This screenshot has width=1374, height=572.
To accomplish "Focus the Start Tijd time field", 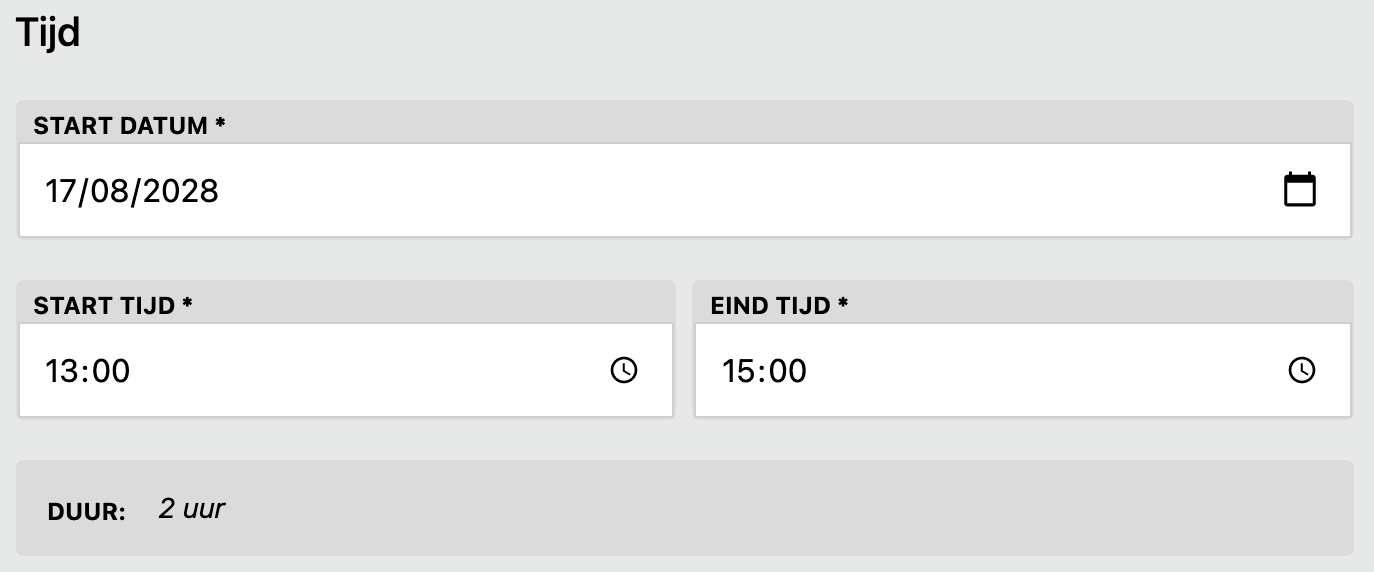I will click(346, 370).
